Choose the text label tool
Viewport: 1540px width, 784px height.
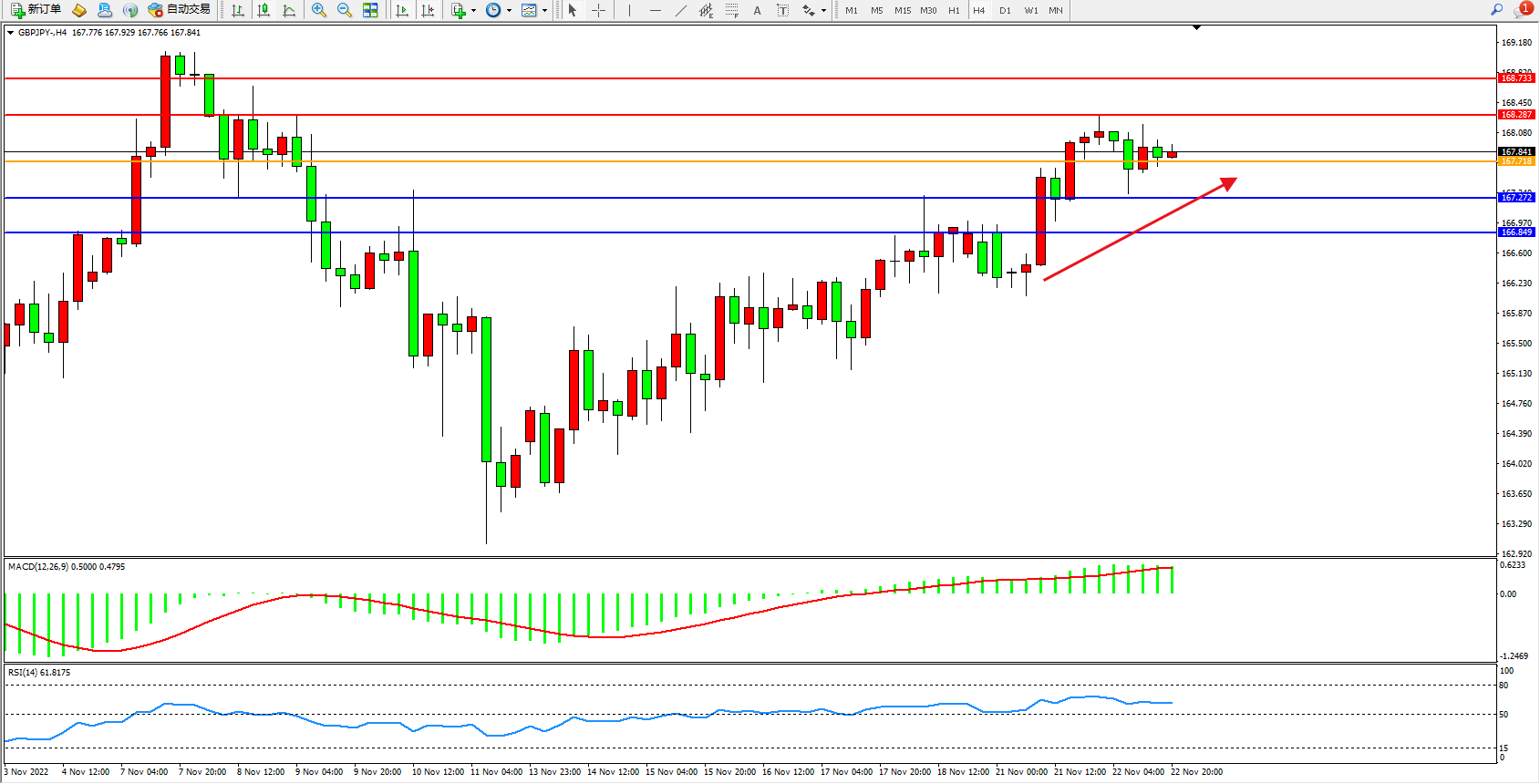pos(782,10)
